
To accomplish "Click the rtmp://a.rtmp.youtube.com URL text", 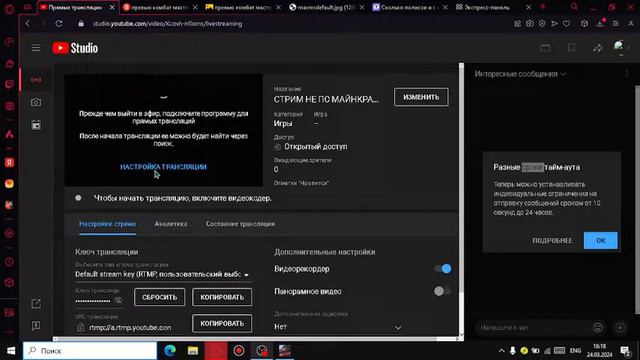I will click(x=130, y=327).
